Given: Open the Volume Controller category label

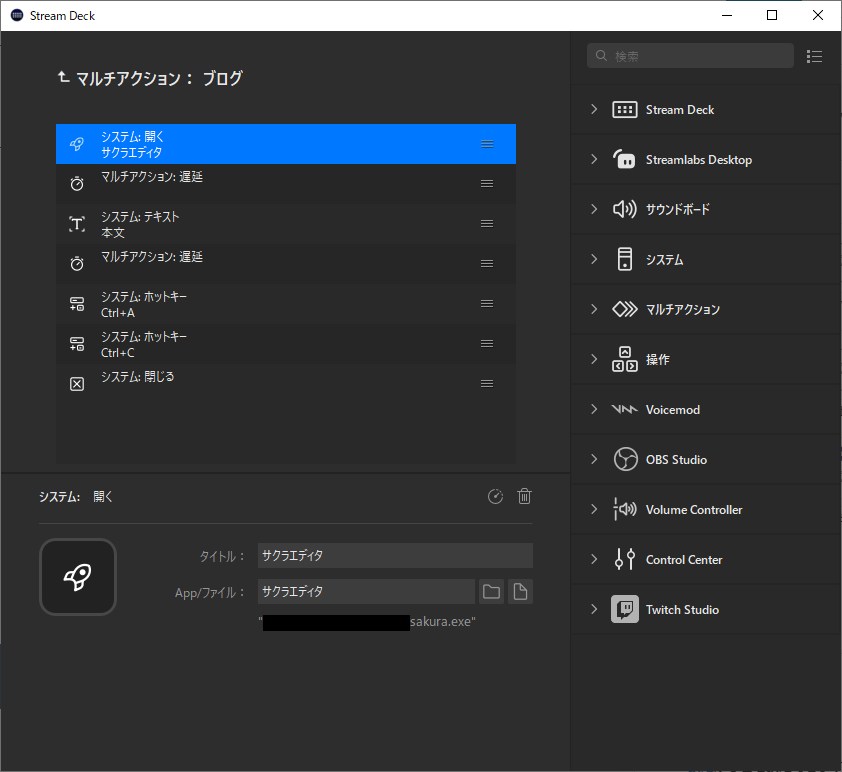Looking at the screenshot, I should point(694,509).
